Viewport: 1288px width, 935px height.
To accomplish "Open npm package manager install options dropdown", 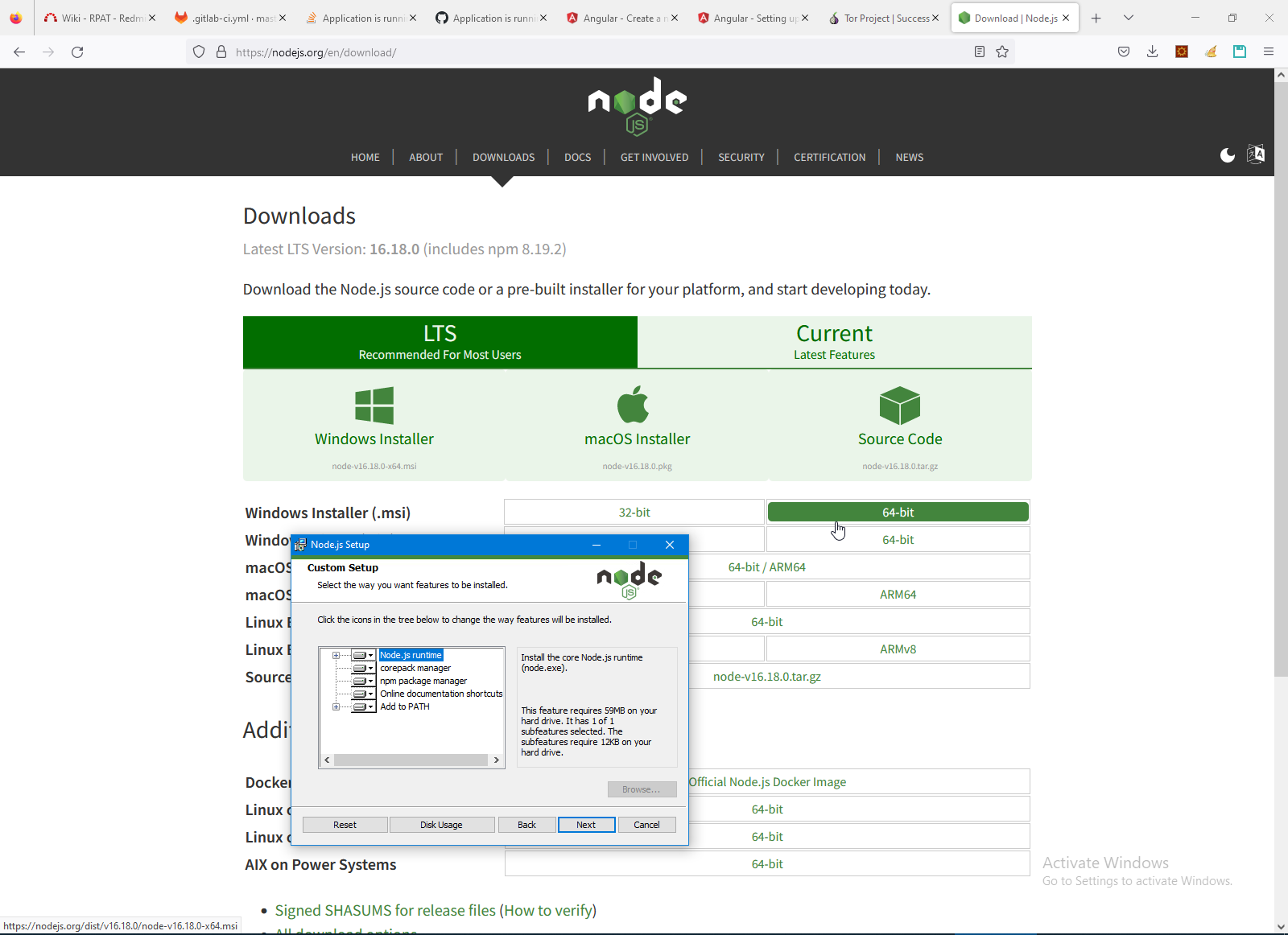I will tap(364, 682).
